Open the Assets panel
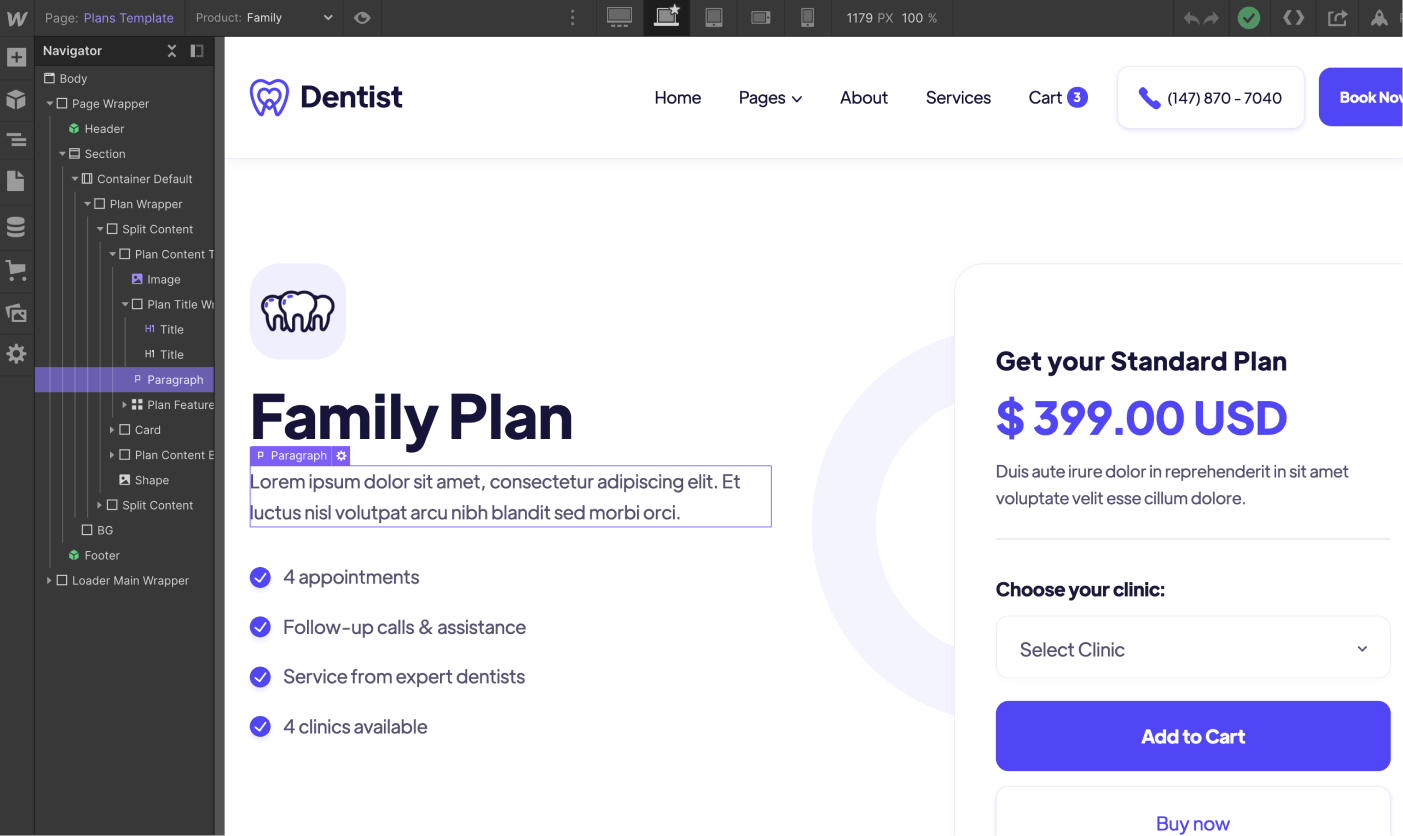The height and width of the screenshot is (836, 1403). 17,312
